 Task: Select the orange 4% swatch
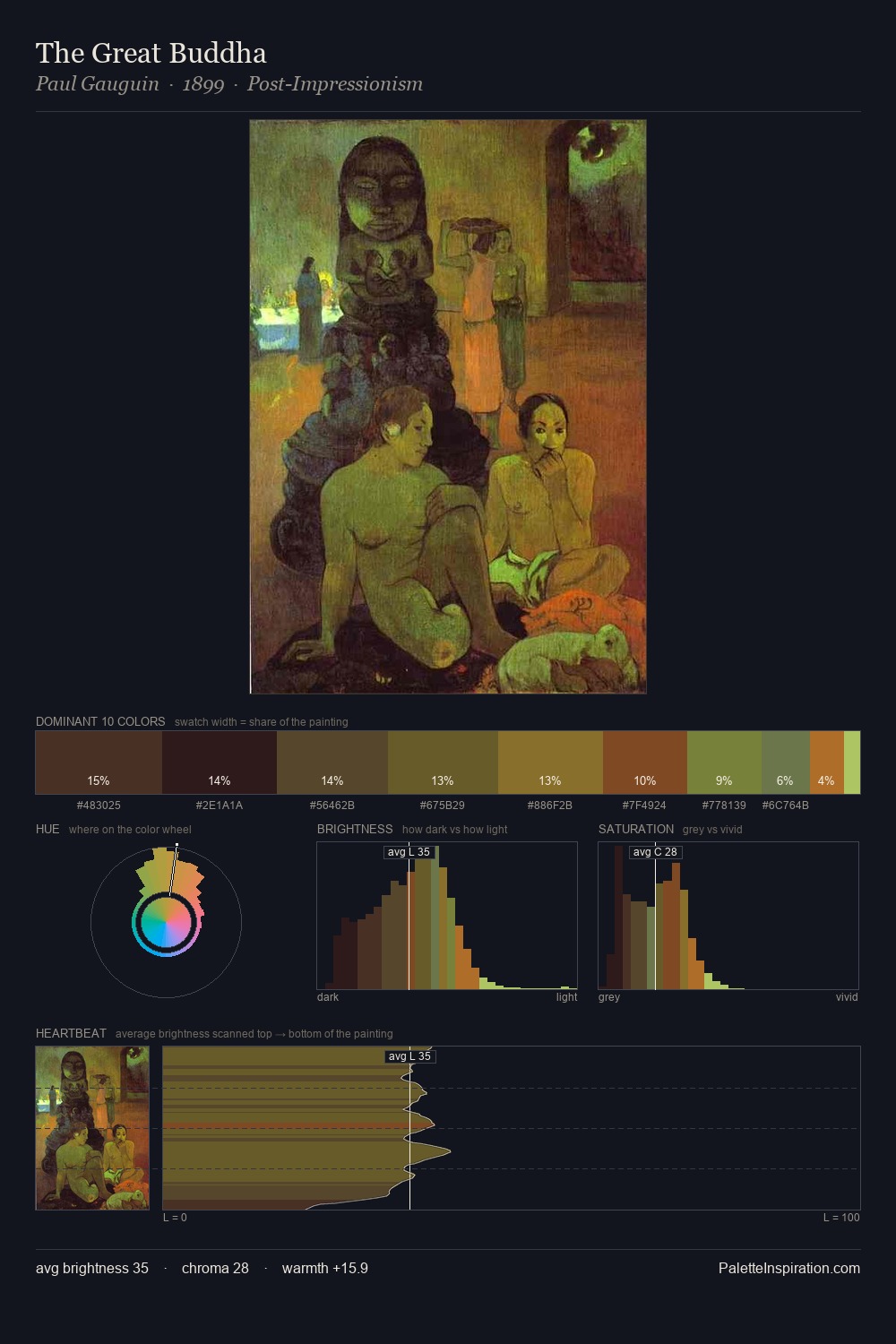point(827,762)
